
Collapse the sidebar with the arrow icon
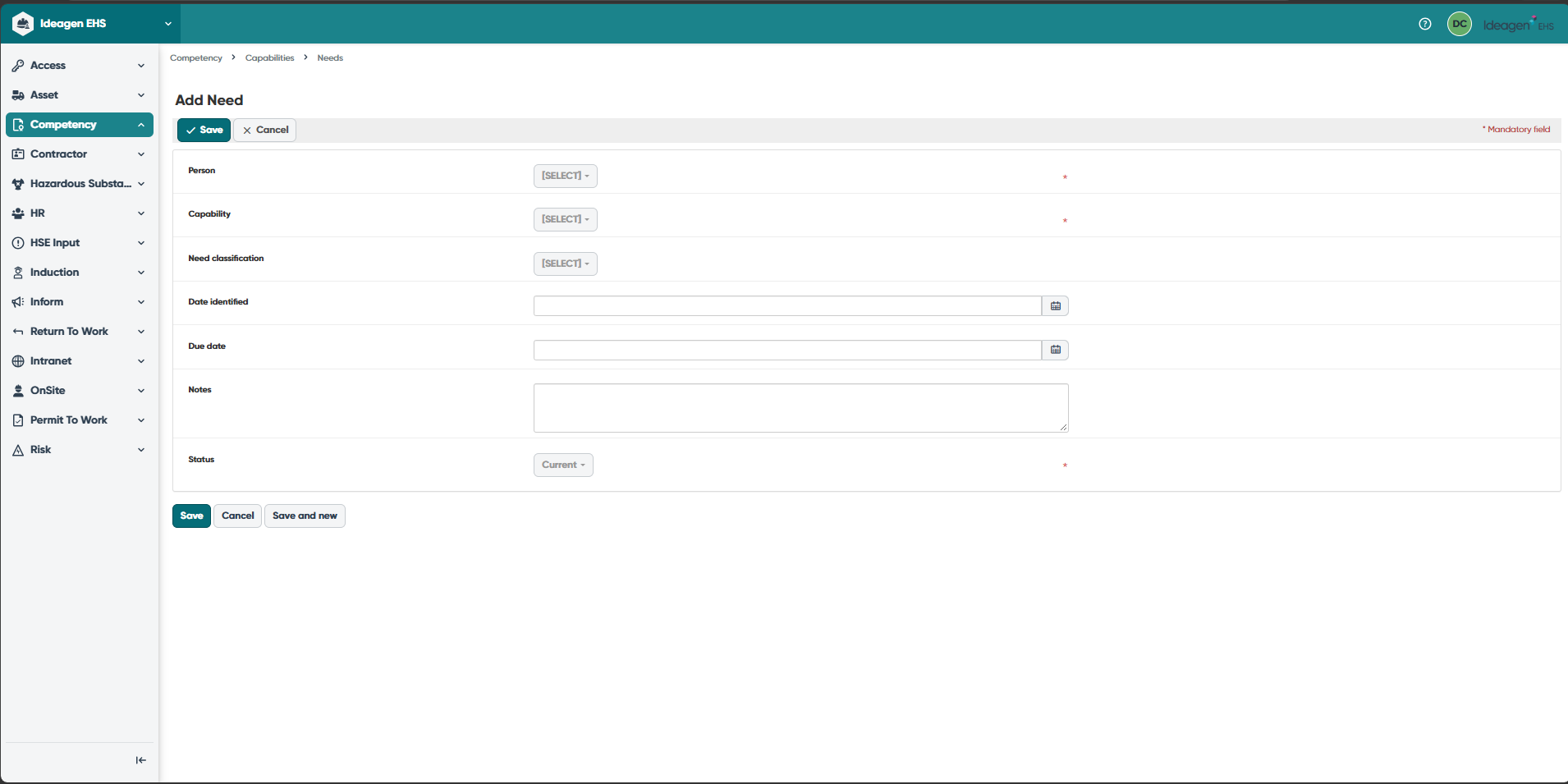coord(141,760)
